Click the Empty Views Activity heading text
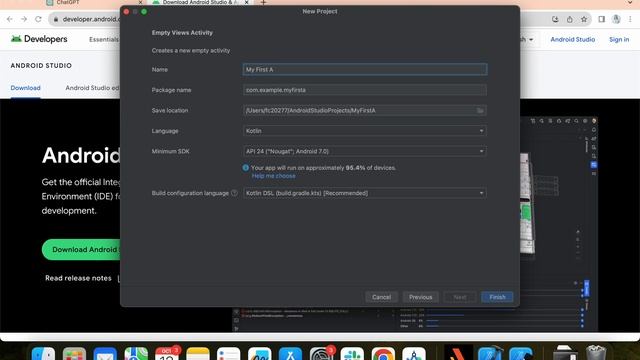This screenshot has width=640, height=360. point(182,33)
